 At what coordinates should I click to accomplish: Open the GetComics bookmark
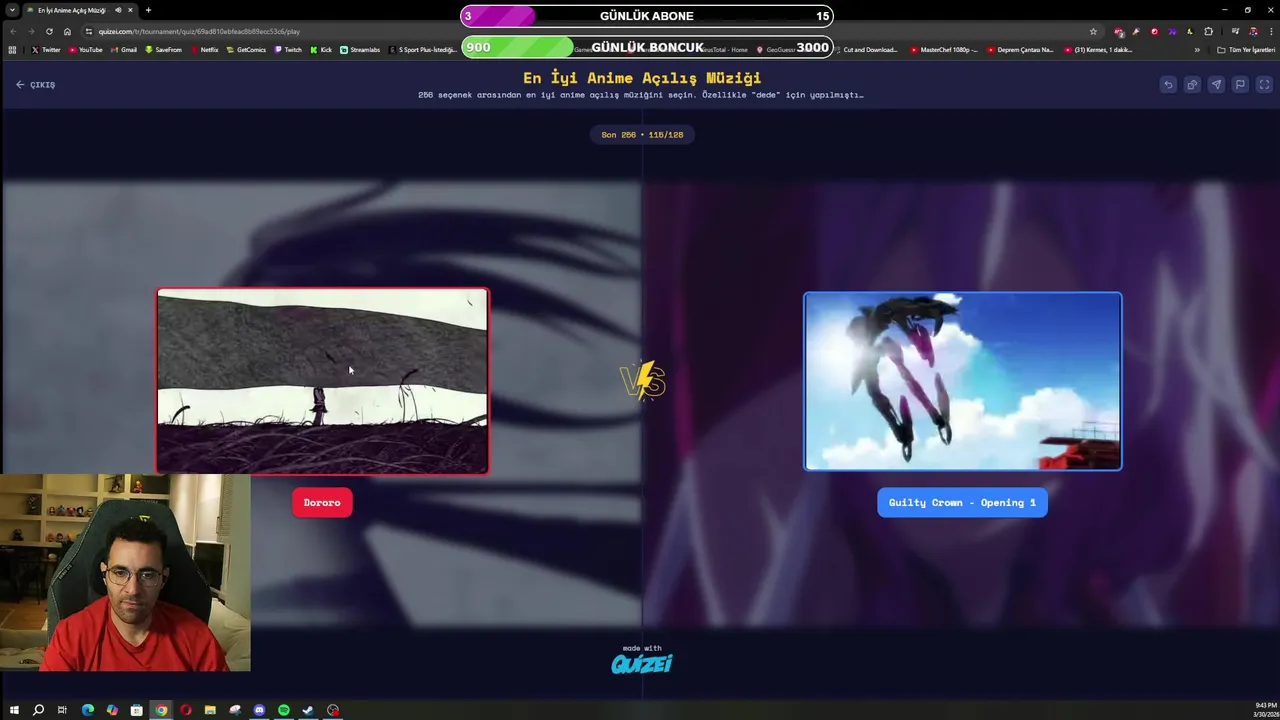point(247,49)
